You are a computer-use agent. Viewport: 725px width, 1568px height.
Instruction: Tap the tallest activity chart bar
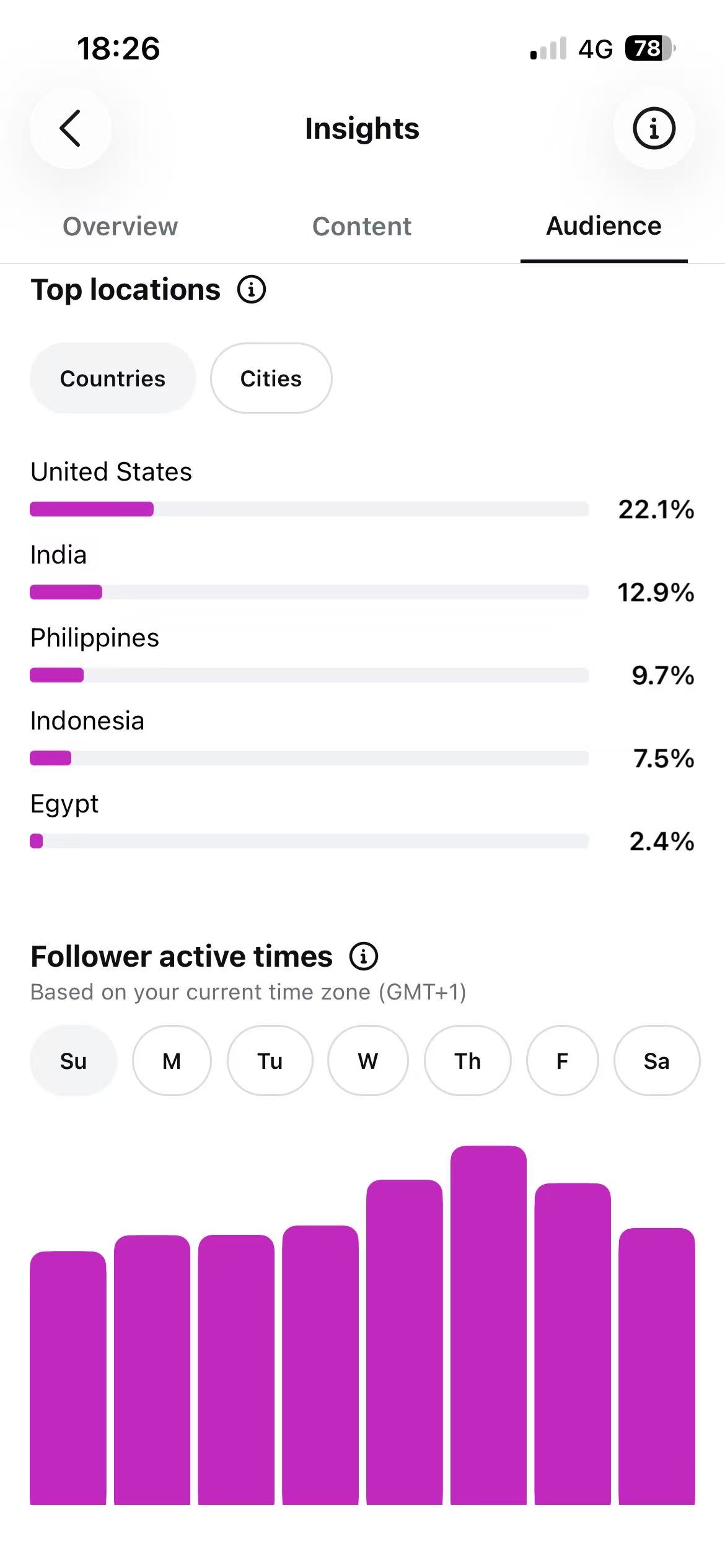[488, 1325]
